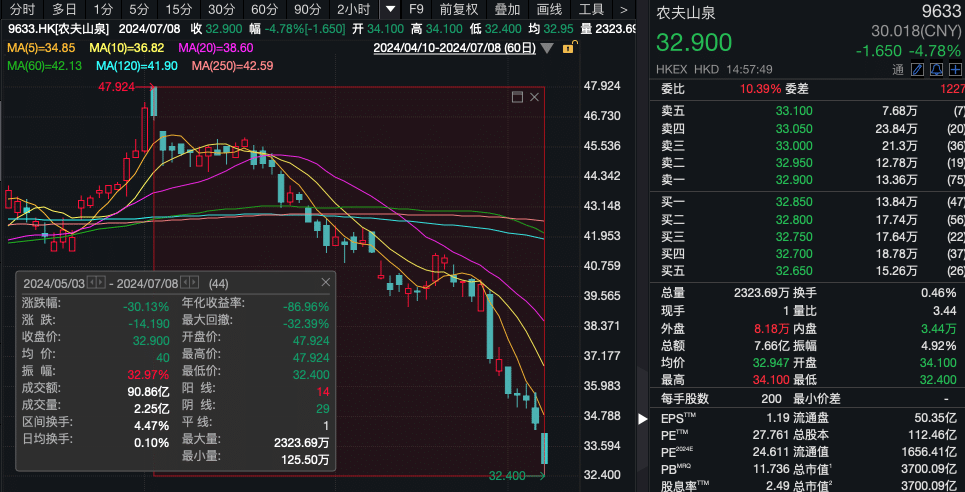Toggle 前复权 price adjustment
The height and width of the screenshot is (492, 965).
tap(459, 10)
